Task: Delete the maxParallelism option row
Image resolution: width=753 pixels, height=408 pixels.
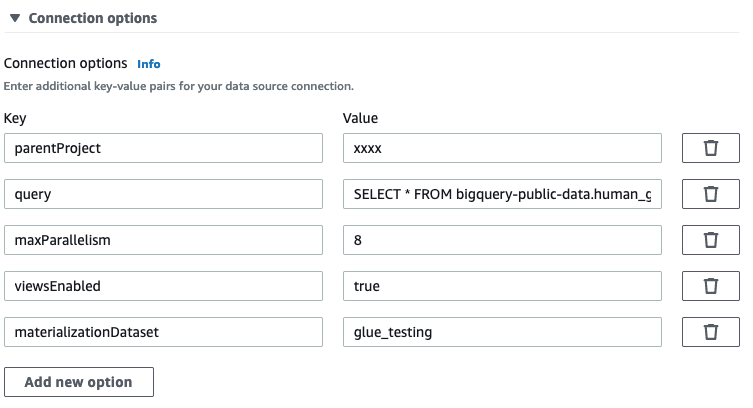Action: tap(711, 240)
